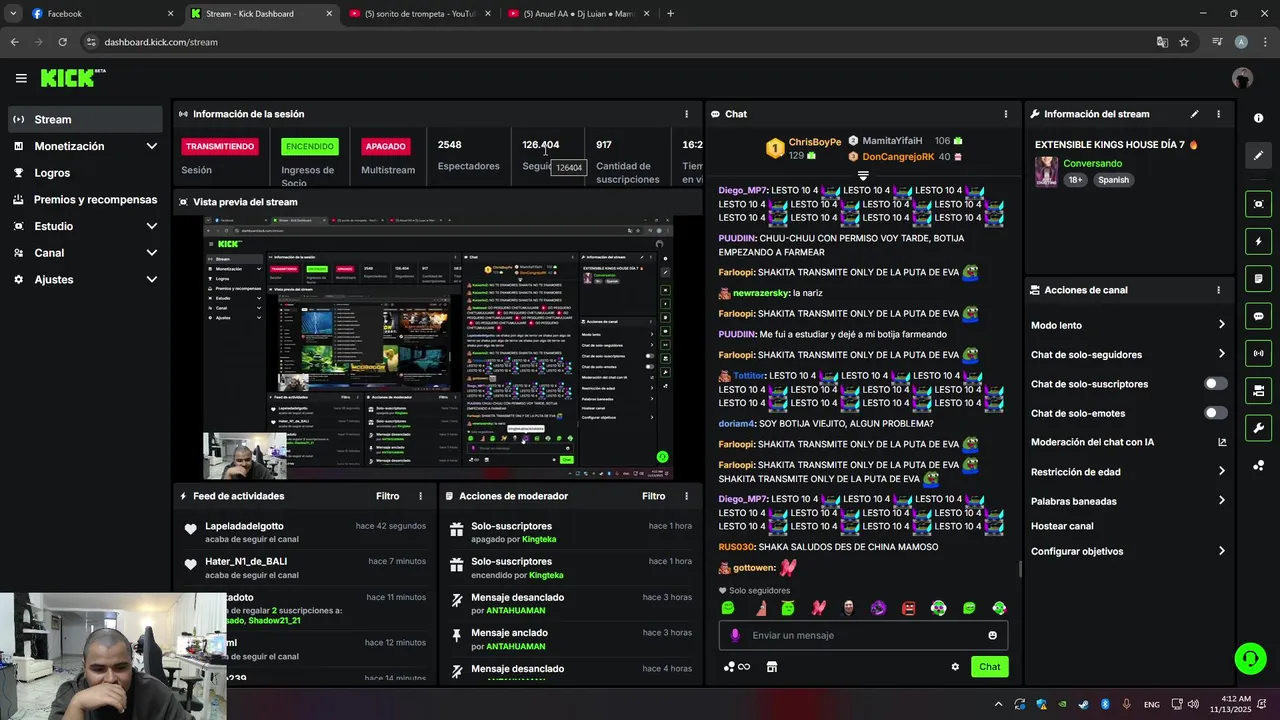
Task: Expand the Estudio sidebar section
Action: tap(85, 226)
